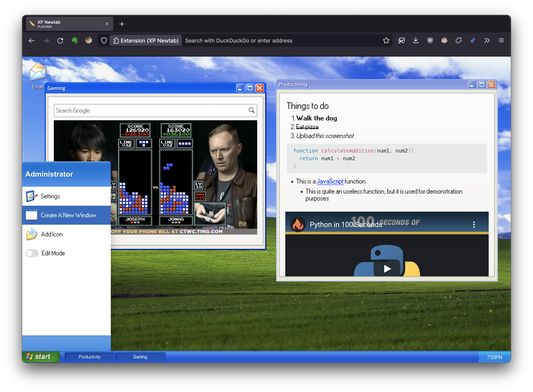
Task: Click the Fireship flame channel icon
Action: click(298, 224)
